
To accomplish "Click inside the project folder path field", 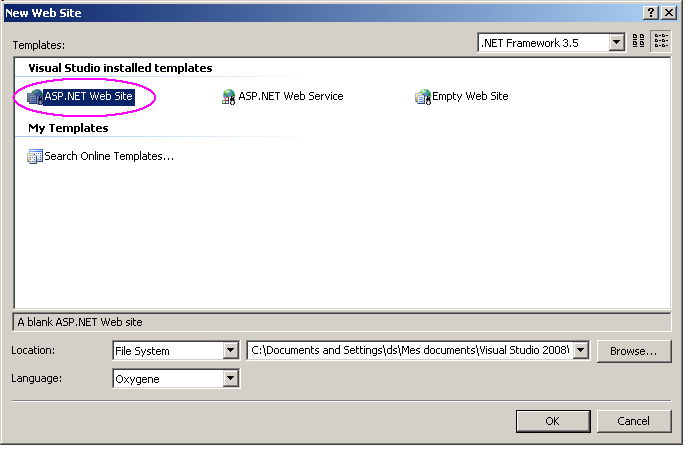I will [x=410, y=350].
